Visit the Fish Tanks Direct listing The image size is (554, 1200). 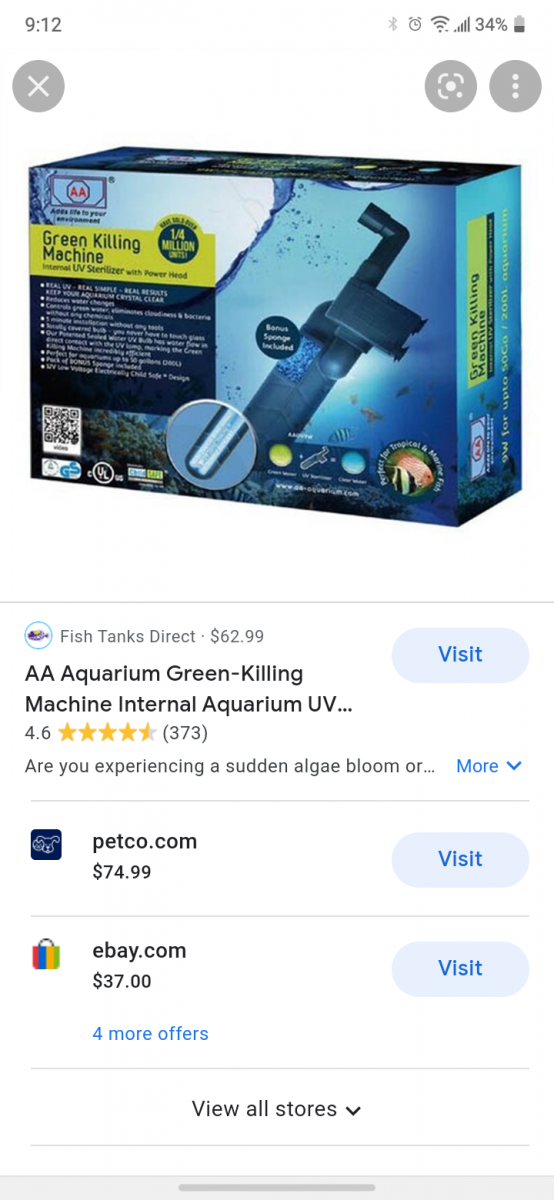(460, 655)
